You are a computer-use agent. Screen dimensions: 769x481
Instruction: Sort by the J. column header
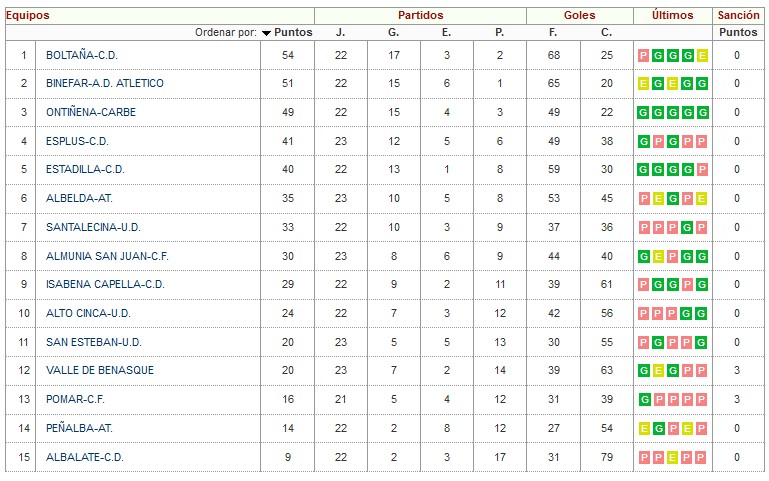coord(340,32)
